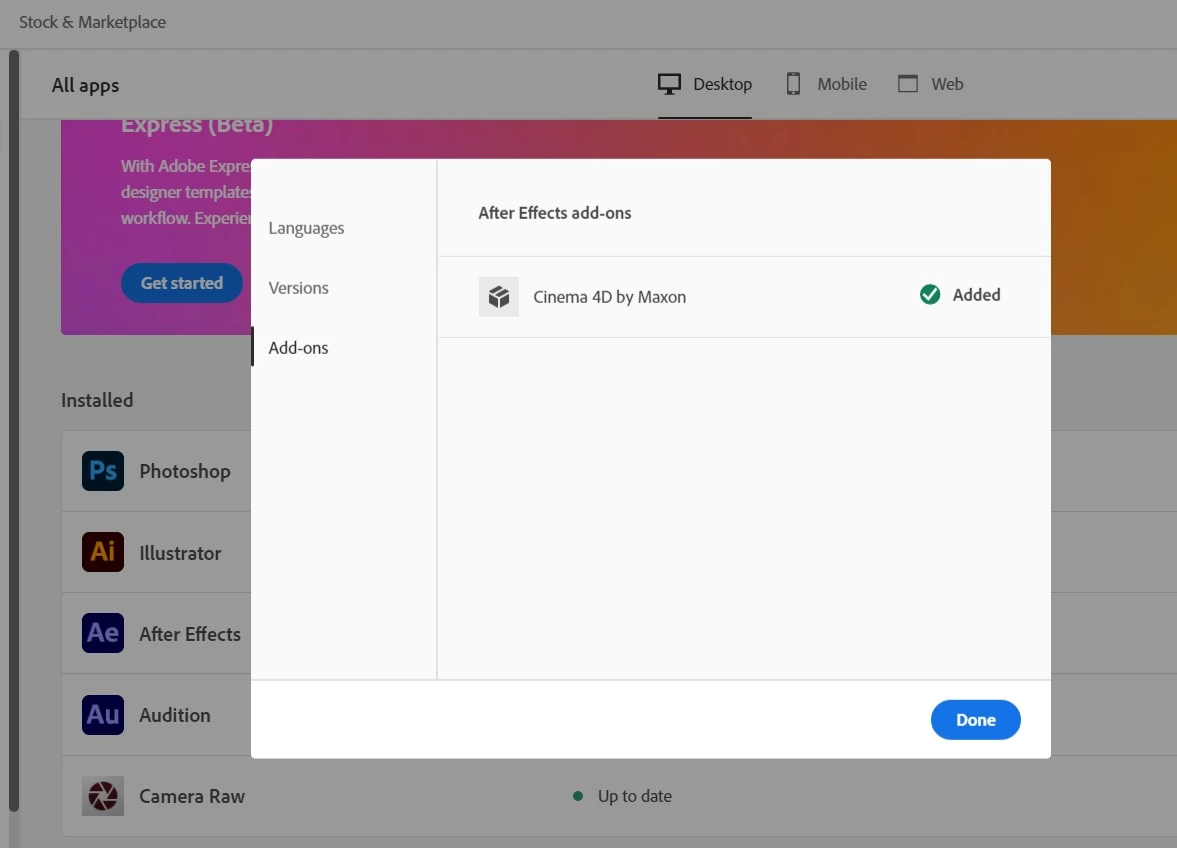
Task: Click the Get started button
Action: [x=182, y=283]
